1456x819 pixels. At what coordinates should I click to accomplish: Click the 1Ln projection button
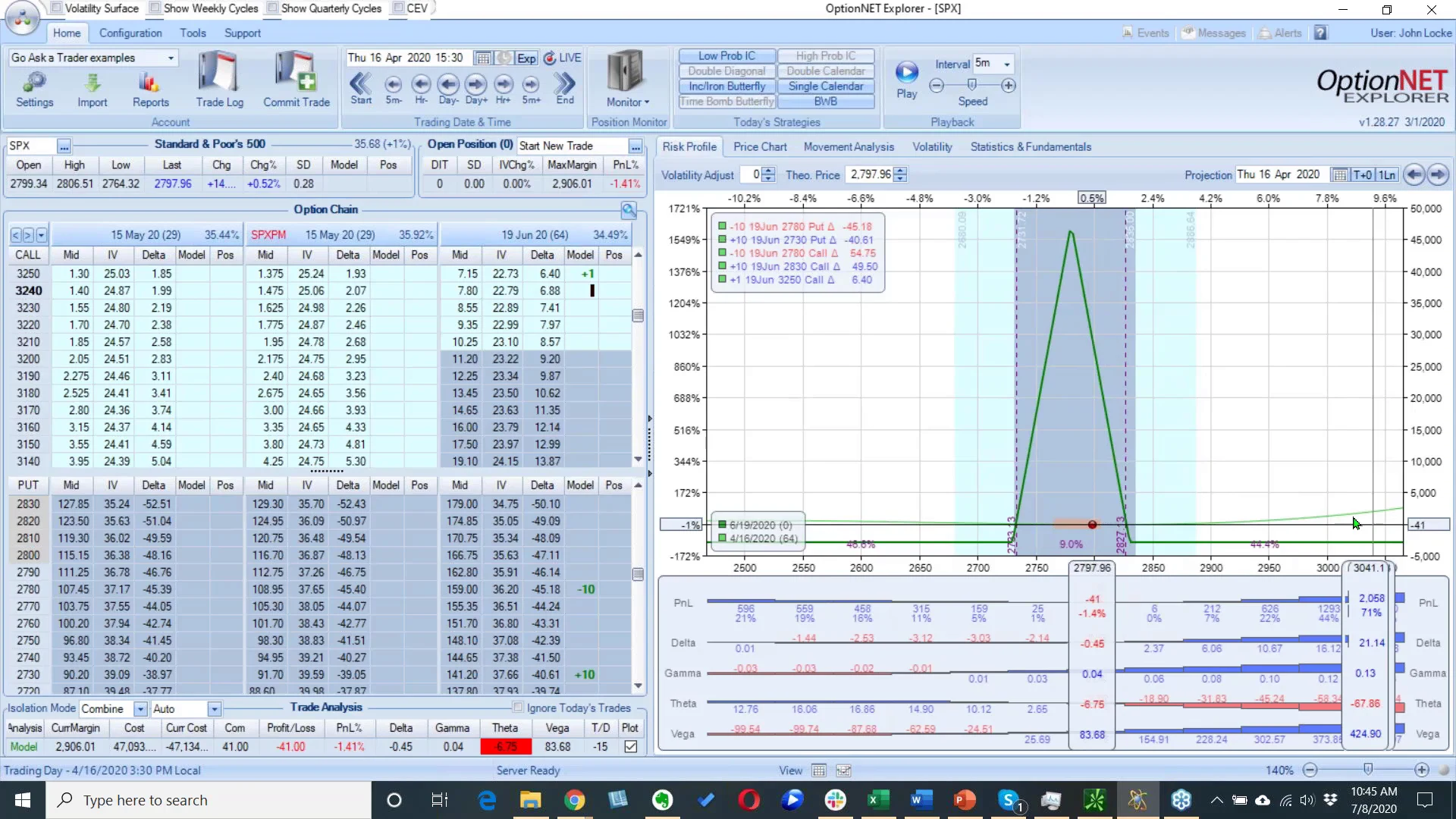1387,175
